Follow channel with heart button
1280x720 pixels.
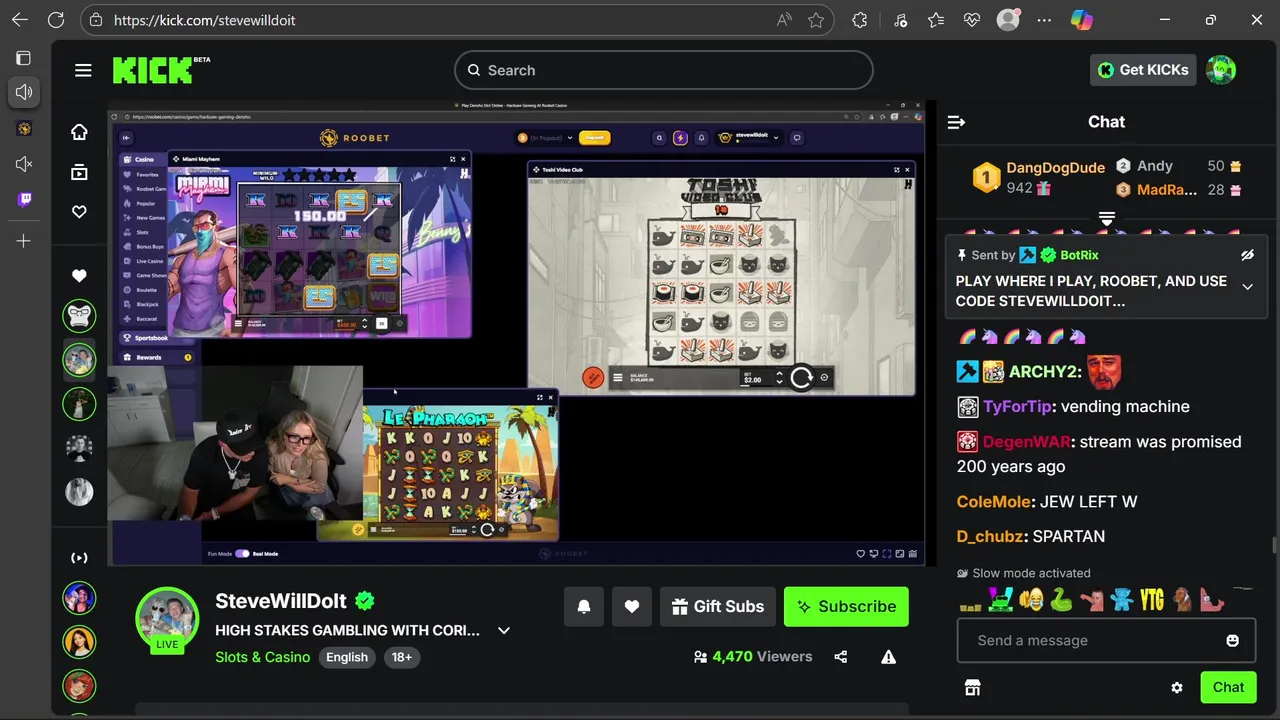coord(632,607)
